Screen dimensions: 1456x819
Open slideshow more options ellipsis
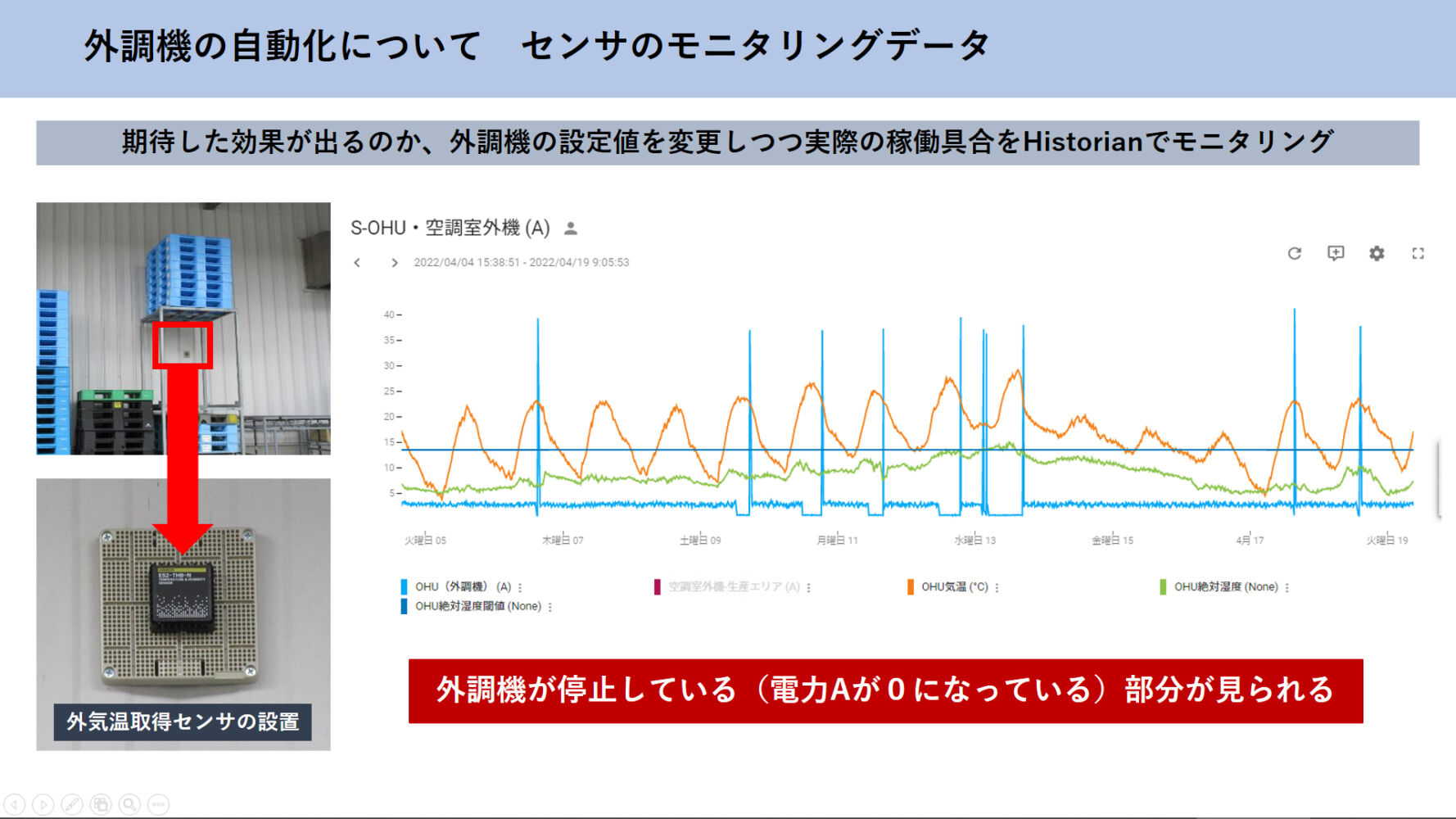tap(158, 804)
